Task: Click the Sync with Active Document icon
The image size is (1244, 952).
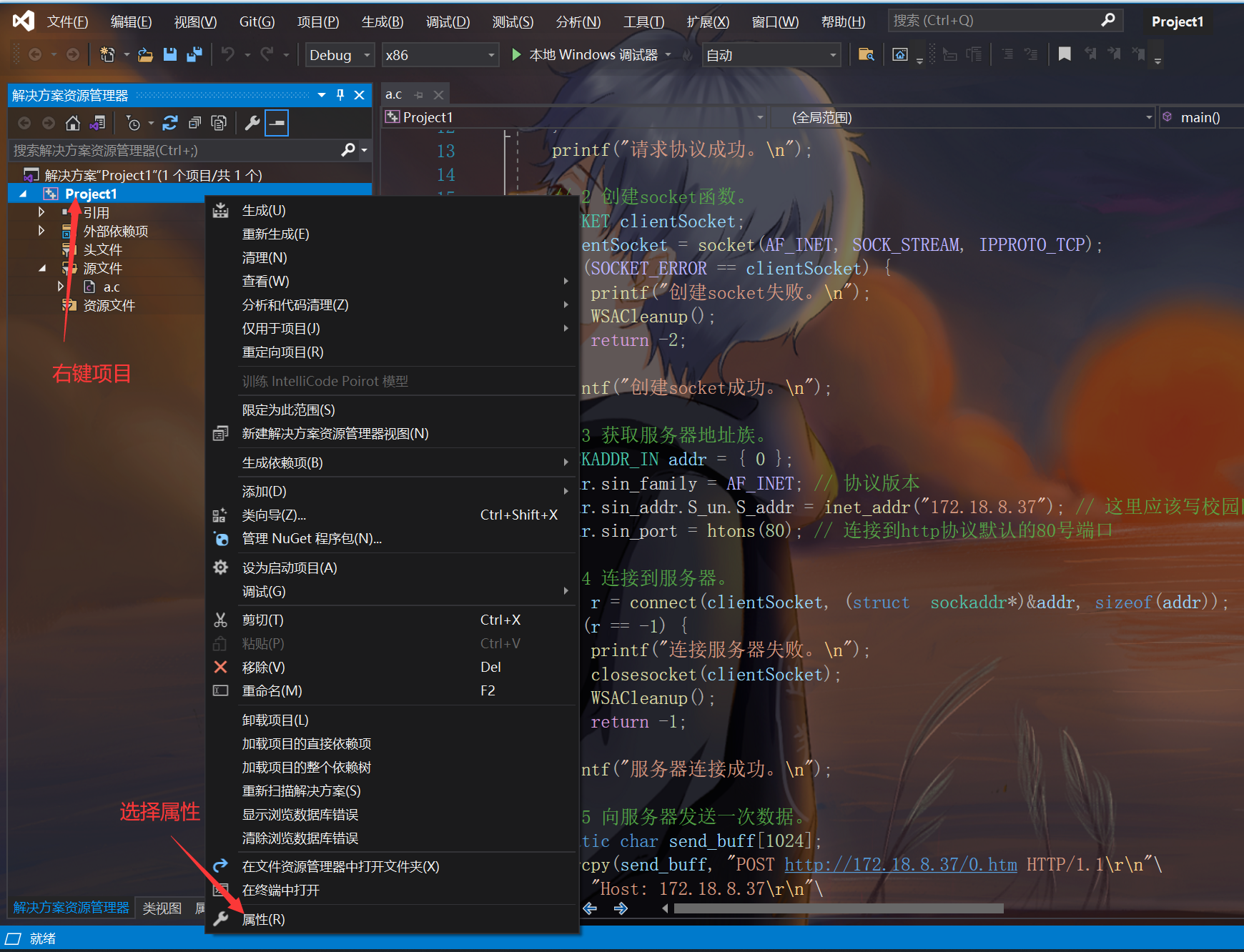Action: (x=170, y=123)
